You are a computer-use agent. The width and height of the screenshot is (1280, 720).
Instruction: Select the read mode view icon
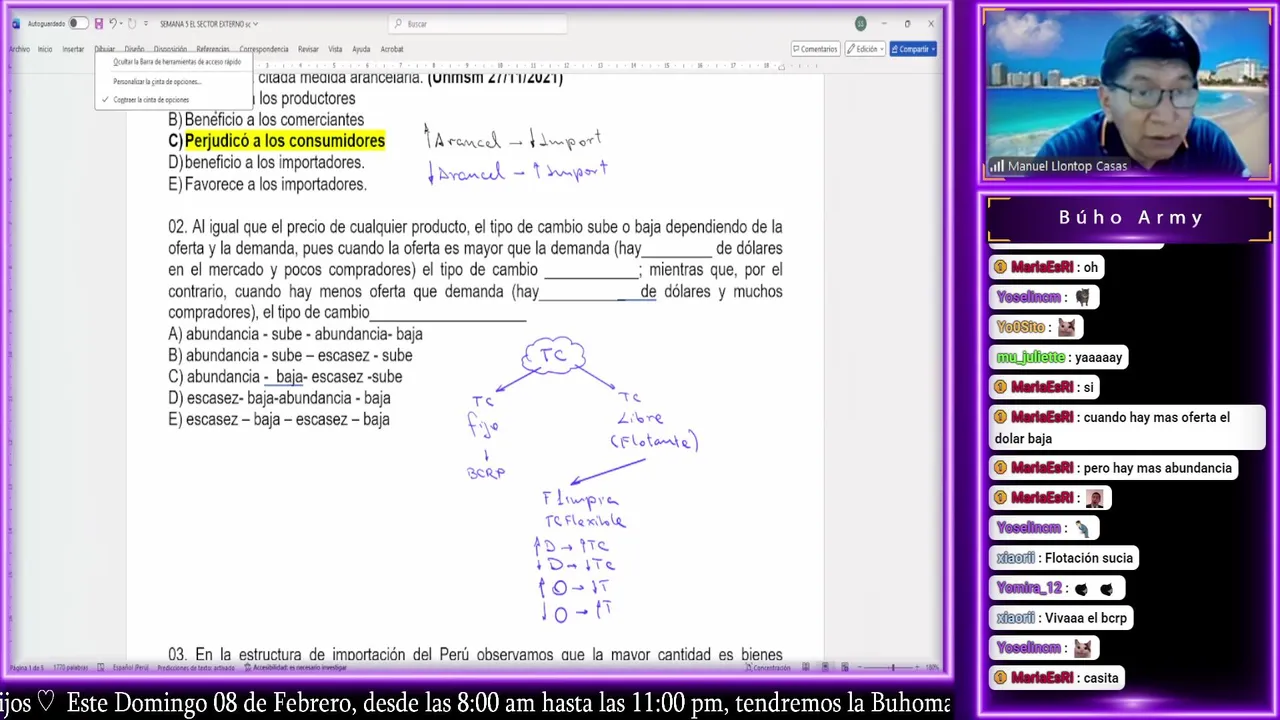pos(806,667)
